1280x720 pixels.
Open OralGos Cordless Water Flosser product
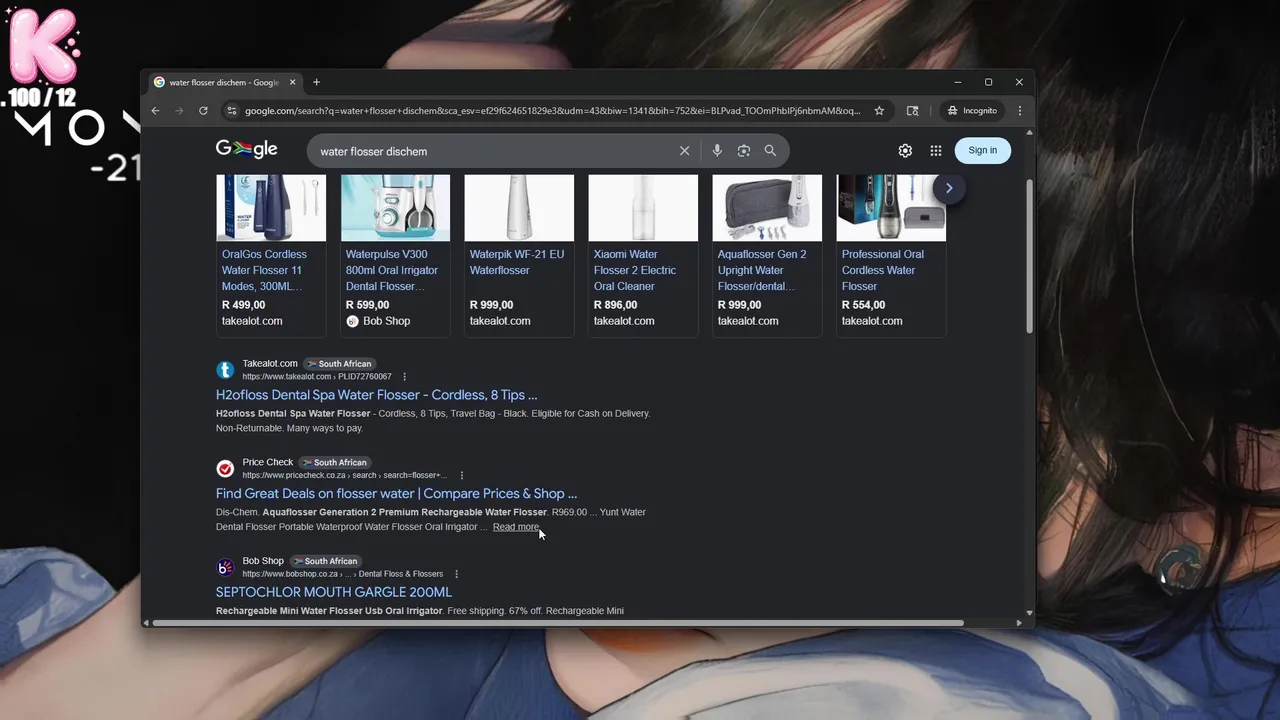tap(264, 270)
